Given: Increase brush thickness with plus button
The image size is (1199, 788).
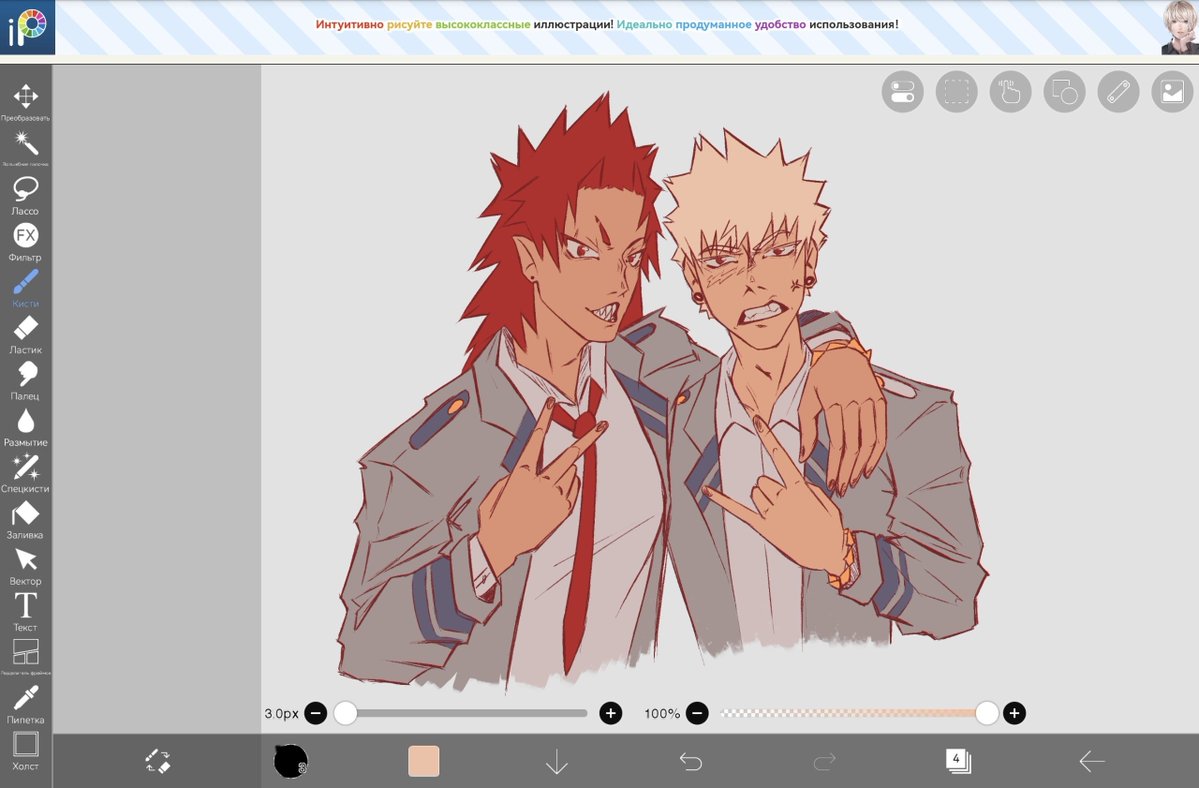Looking at the screenshot, I should click(x=610, y=713).
